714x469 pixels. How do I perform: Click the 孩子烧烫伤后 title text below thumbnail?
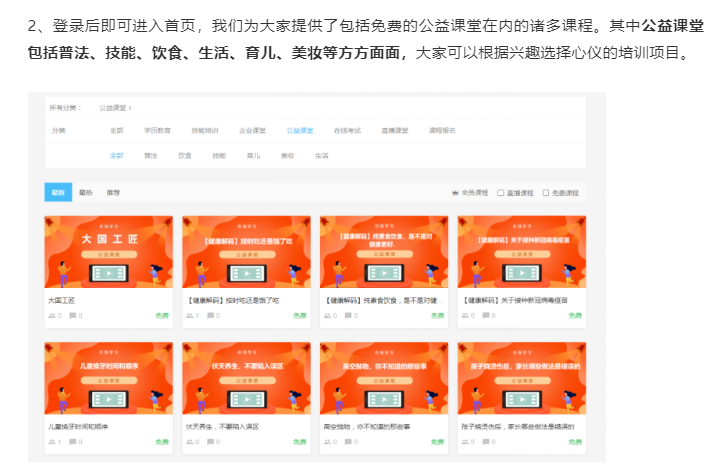518,427
